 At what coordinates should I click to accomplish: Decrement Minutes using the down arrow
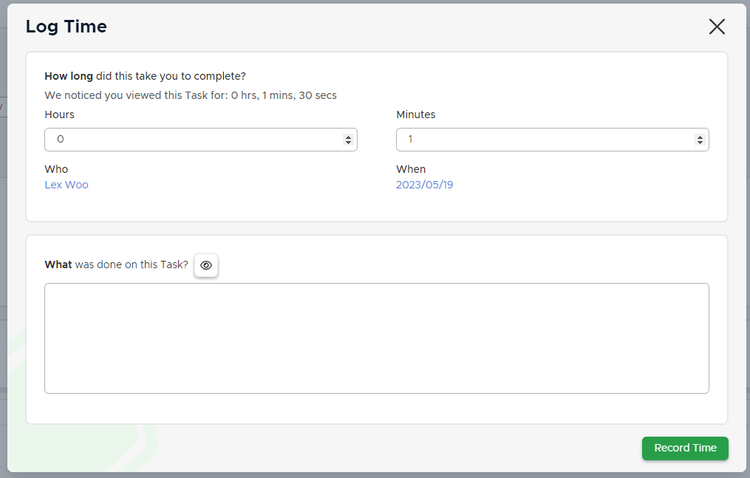[700, 144]
